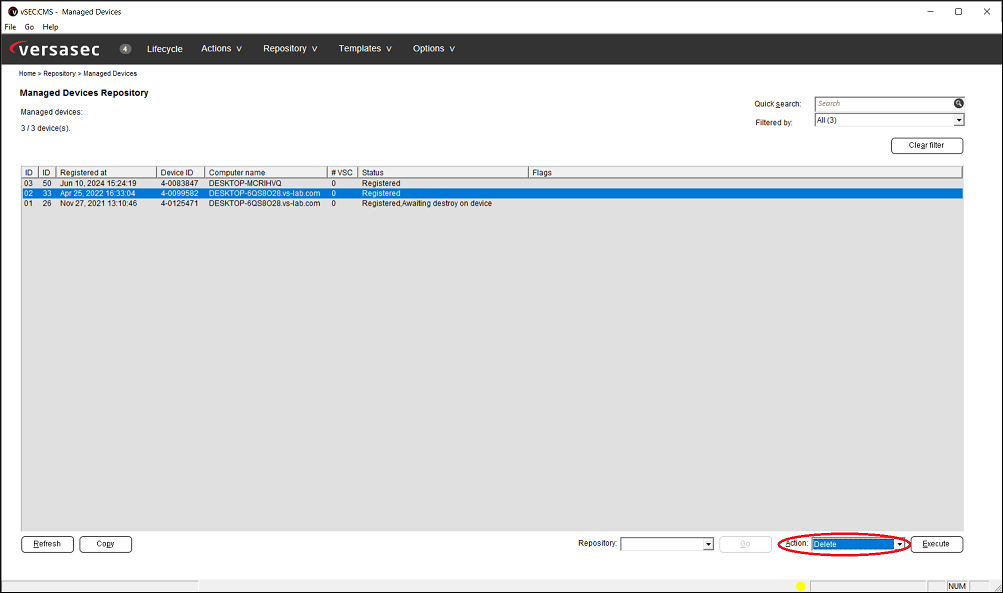Screen dimensions: 1003x593
Task: Click device ID 4-0125471
Action: pyautogui.click(x=179, y=203)
